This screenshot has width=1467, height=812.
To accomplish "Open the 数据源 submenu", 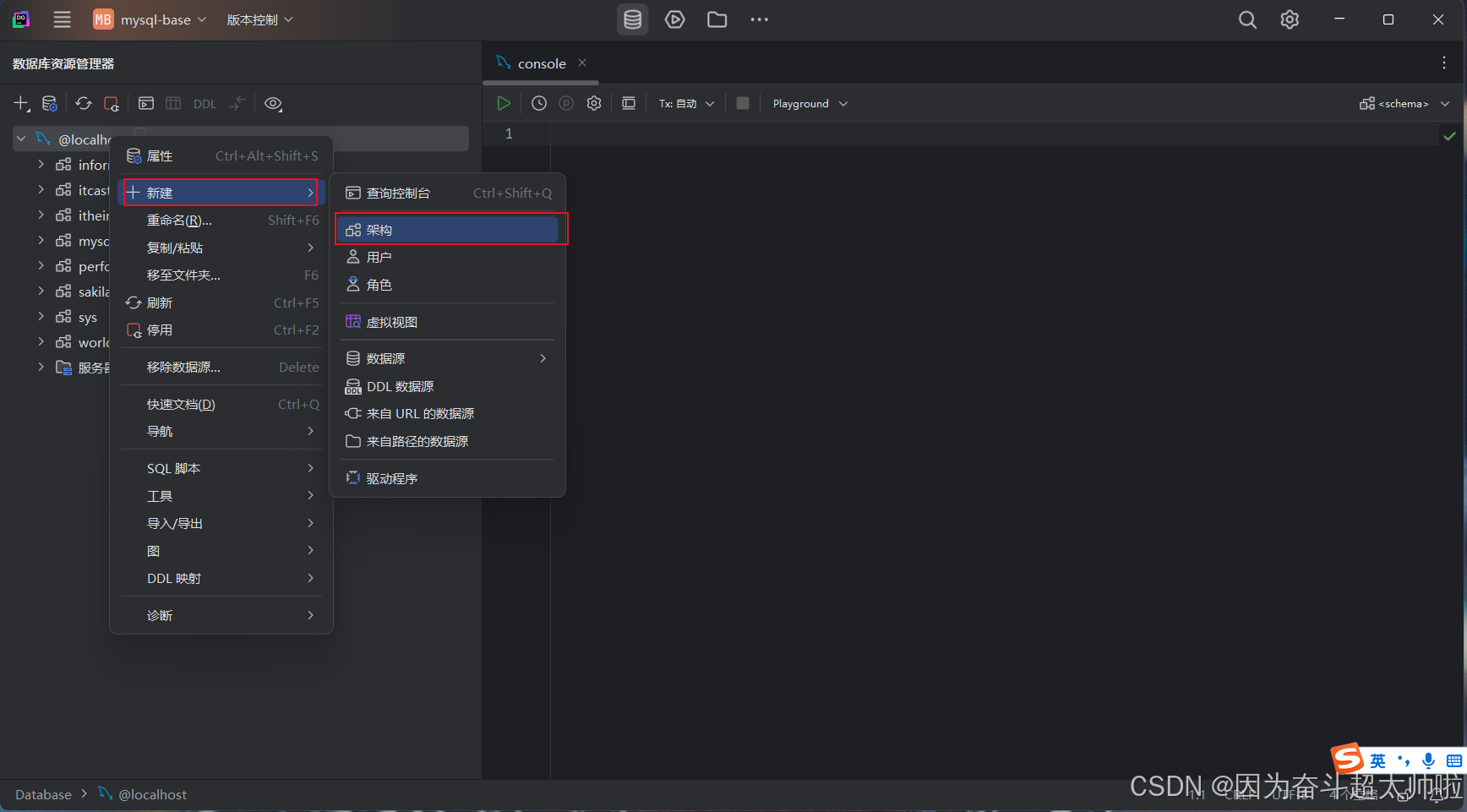I will (448, 358).
